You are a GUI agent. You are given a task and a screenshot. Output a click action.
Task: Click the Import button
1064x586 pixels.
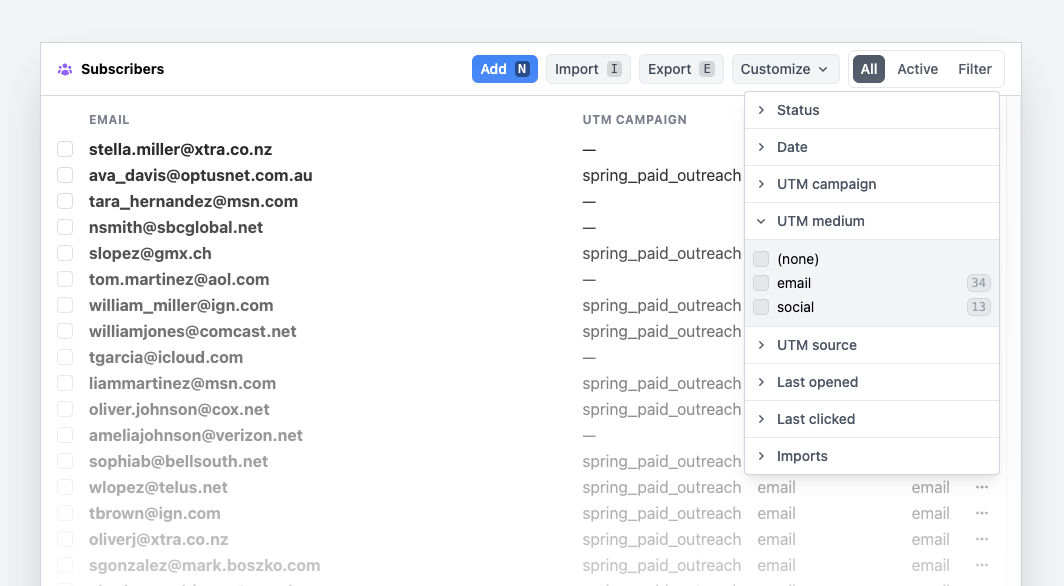[x=587, y=69]
